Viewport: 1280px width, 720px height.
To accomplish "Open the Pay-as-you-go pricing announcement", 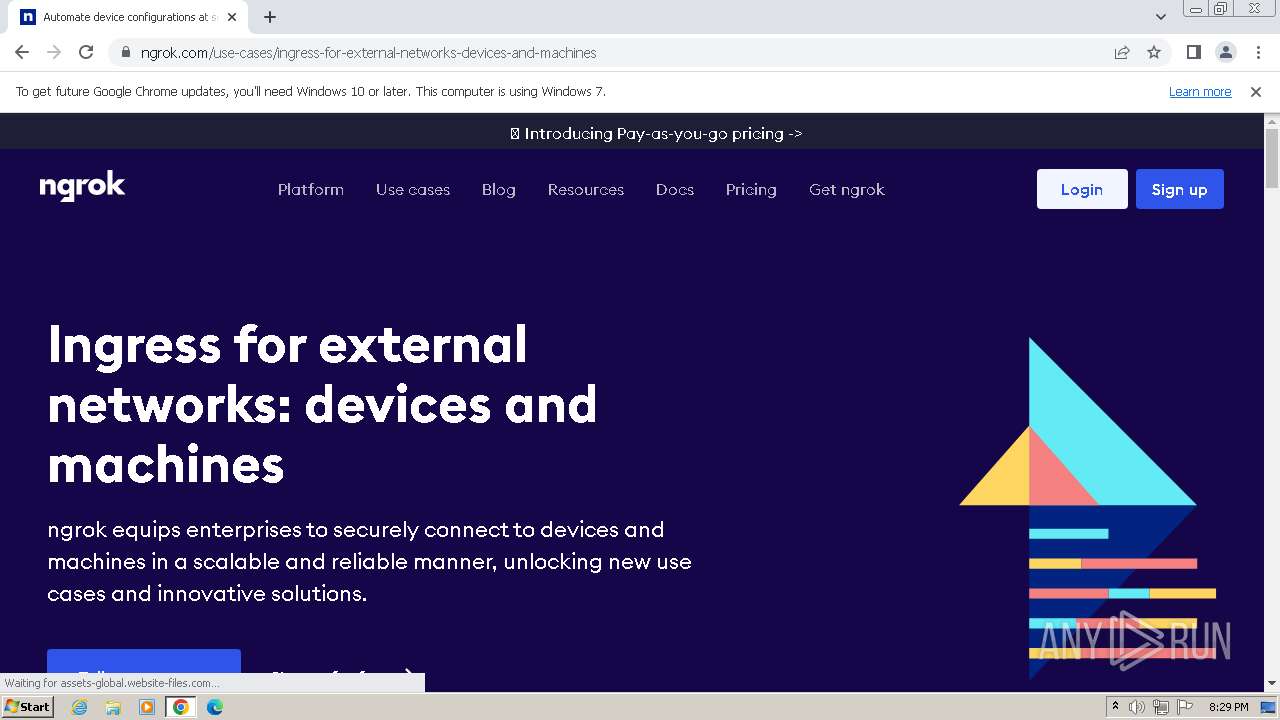I will point(656,133).
